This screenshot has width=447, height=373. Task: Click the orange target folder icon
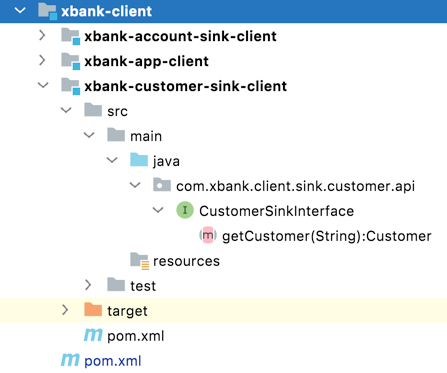pyautogui.click(x=93, y=310)
